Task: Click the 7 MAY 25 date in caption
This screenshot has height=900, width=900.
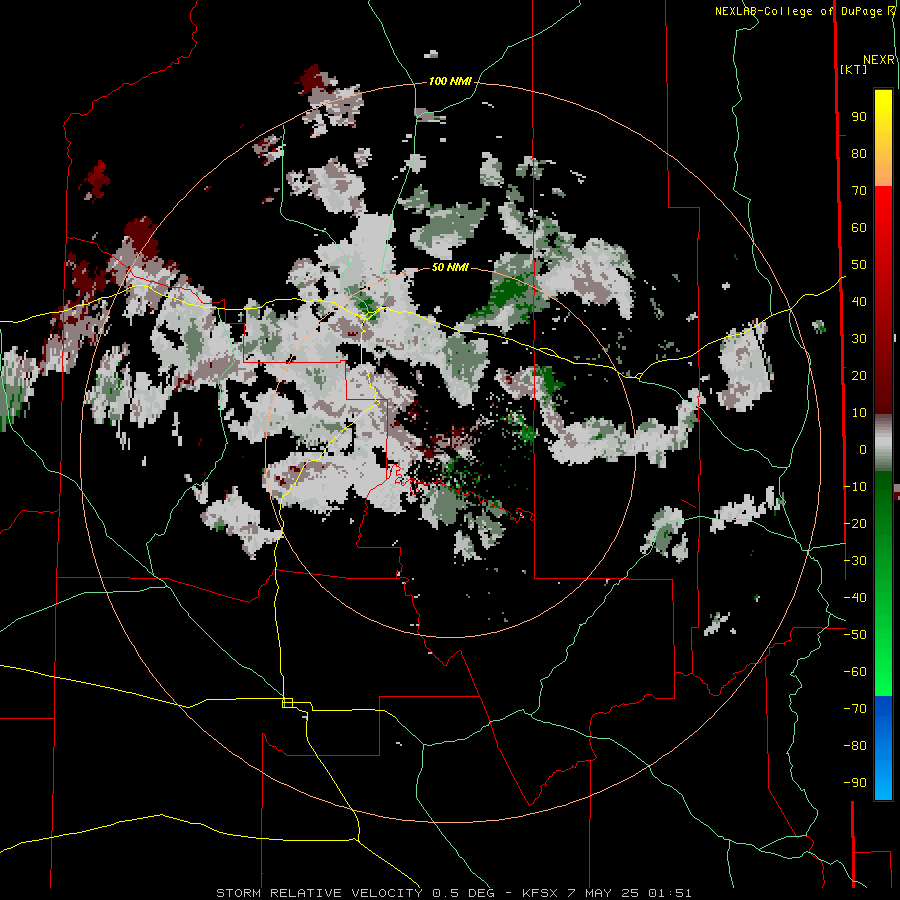Action: [x=603, y=893]
